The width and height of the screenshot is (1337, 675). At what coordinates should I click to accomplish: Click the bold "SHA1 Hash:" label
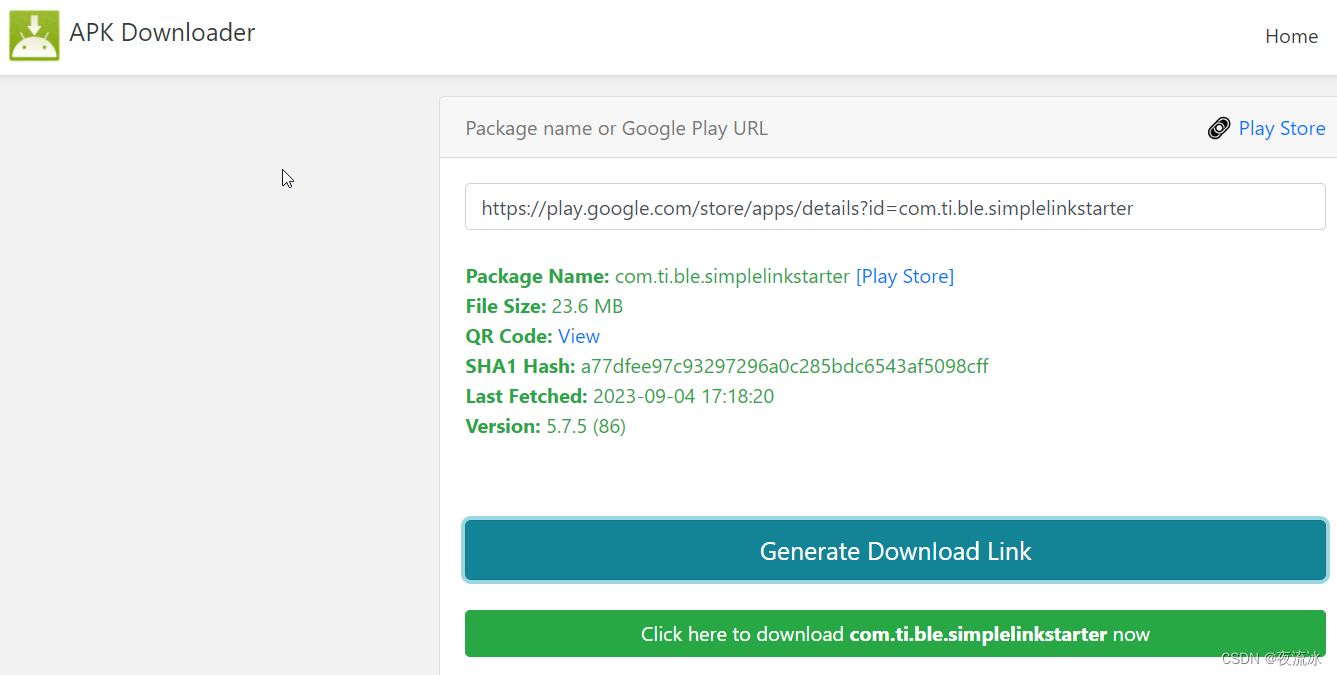[x=520, y=366]
